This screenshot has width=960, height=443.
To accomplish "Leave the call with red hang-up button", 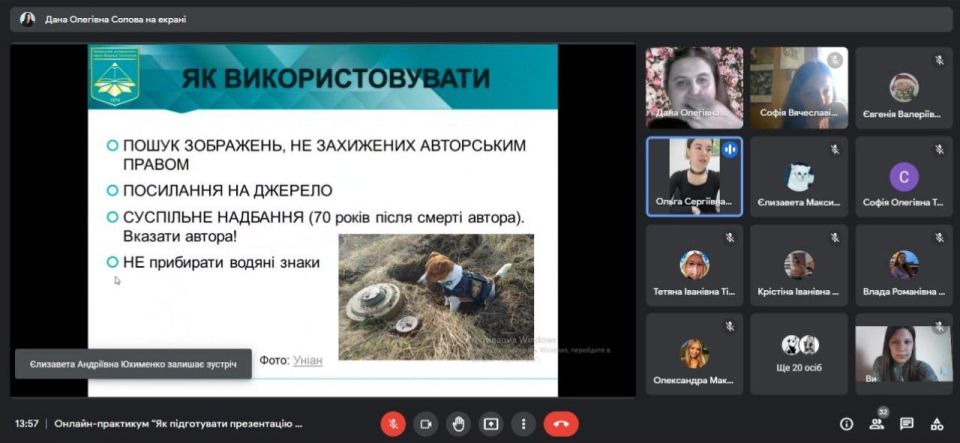I will coord(561,423).
